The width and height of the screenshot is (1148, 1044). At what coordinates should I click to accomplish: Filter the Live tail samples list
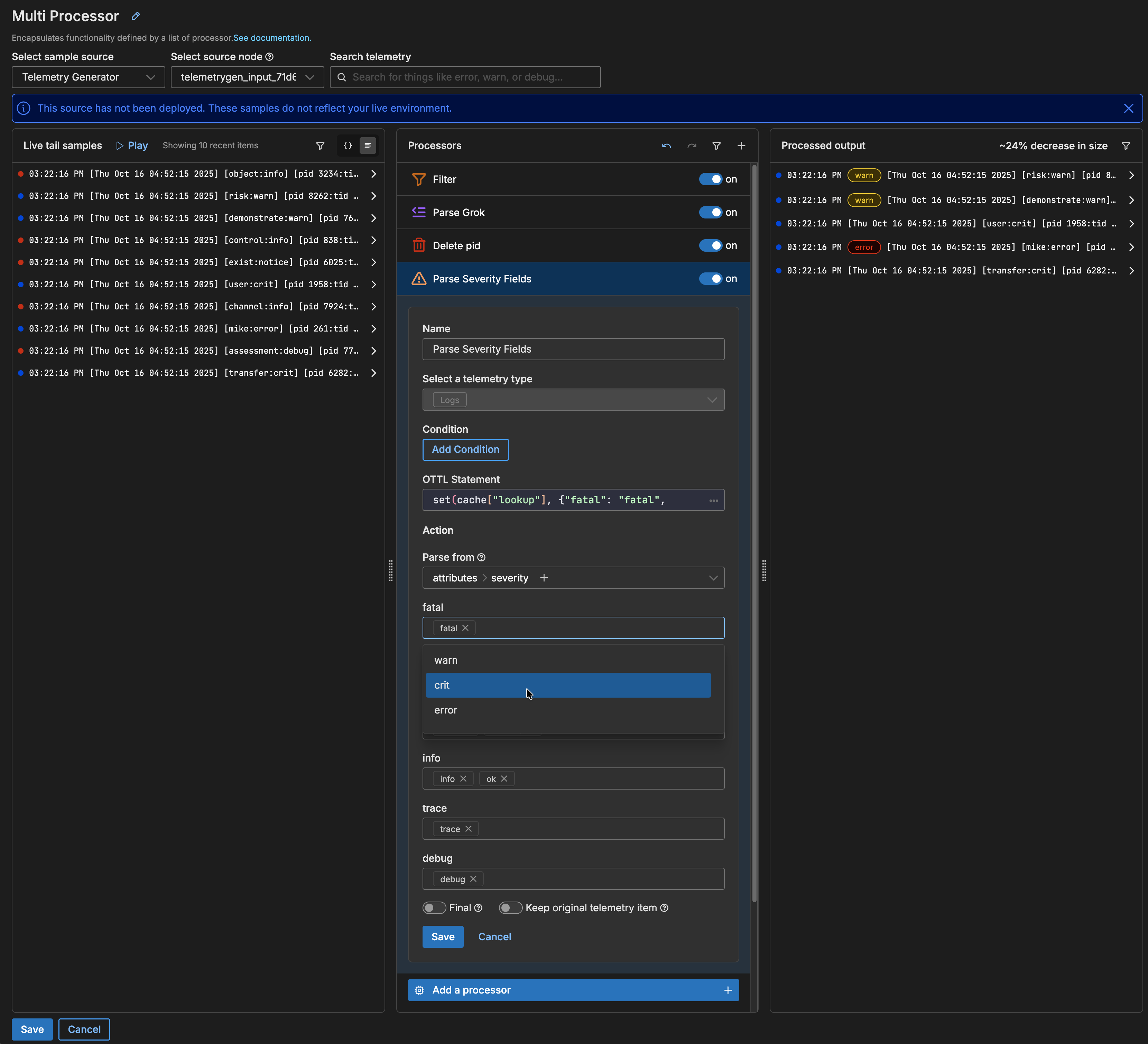click(x=320, y=146)
